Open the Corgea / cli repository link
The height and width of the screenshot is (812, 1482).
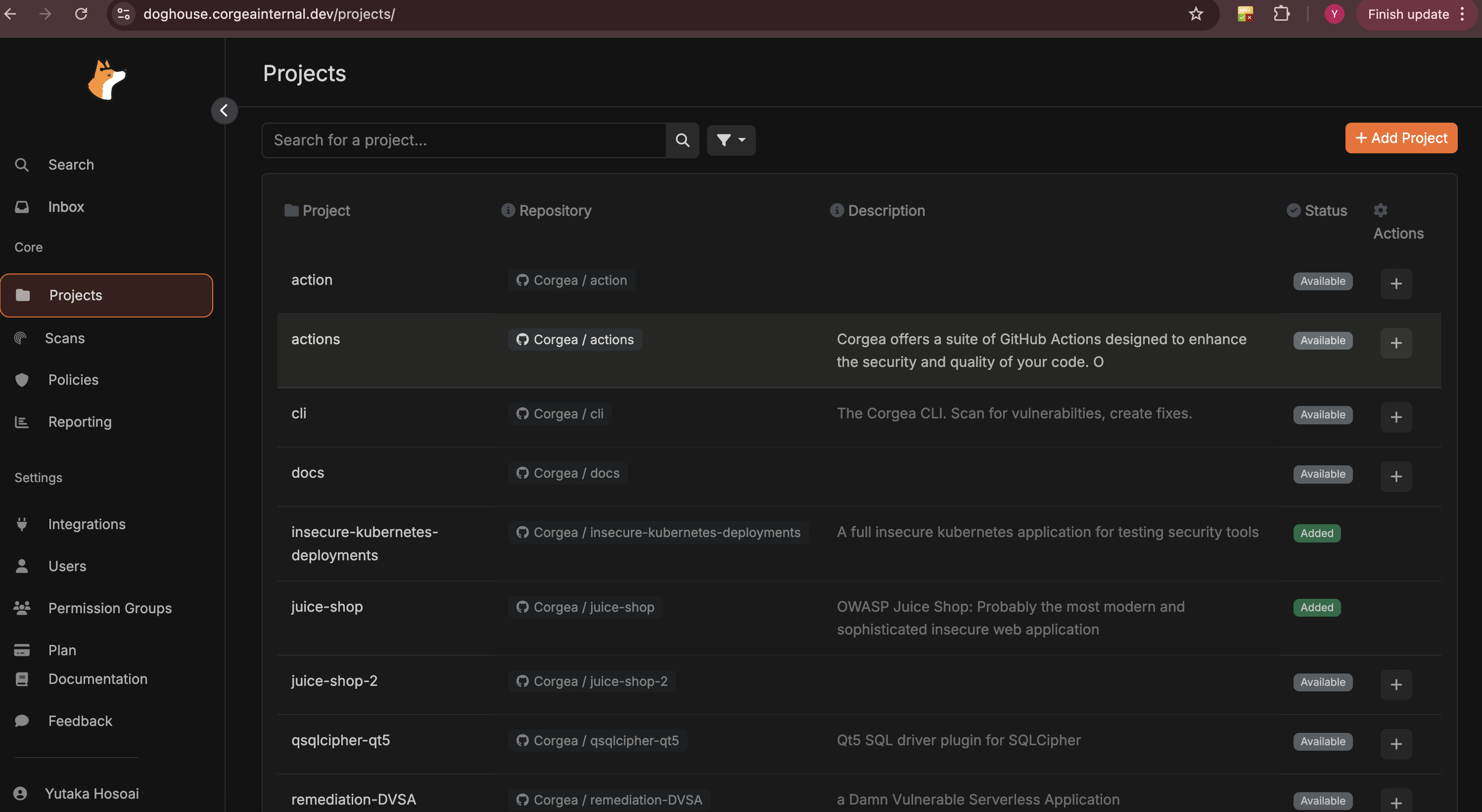(559, 413)
